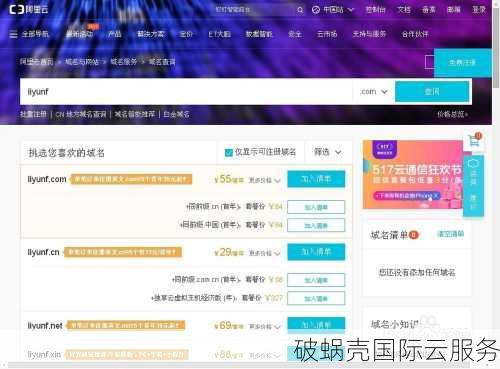Click the domain input containing ilyunf
Viewport: 500px width, 369px height.
[x=187, y=92]
